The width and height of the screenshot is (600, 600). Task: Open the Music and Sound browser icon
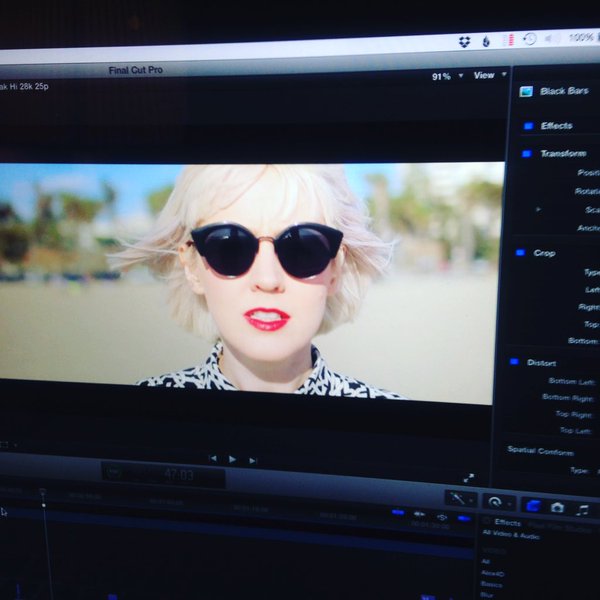[582, 509]
